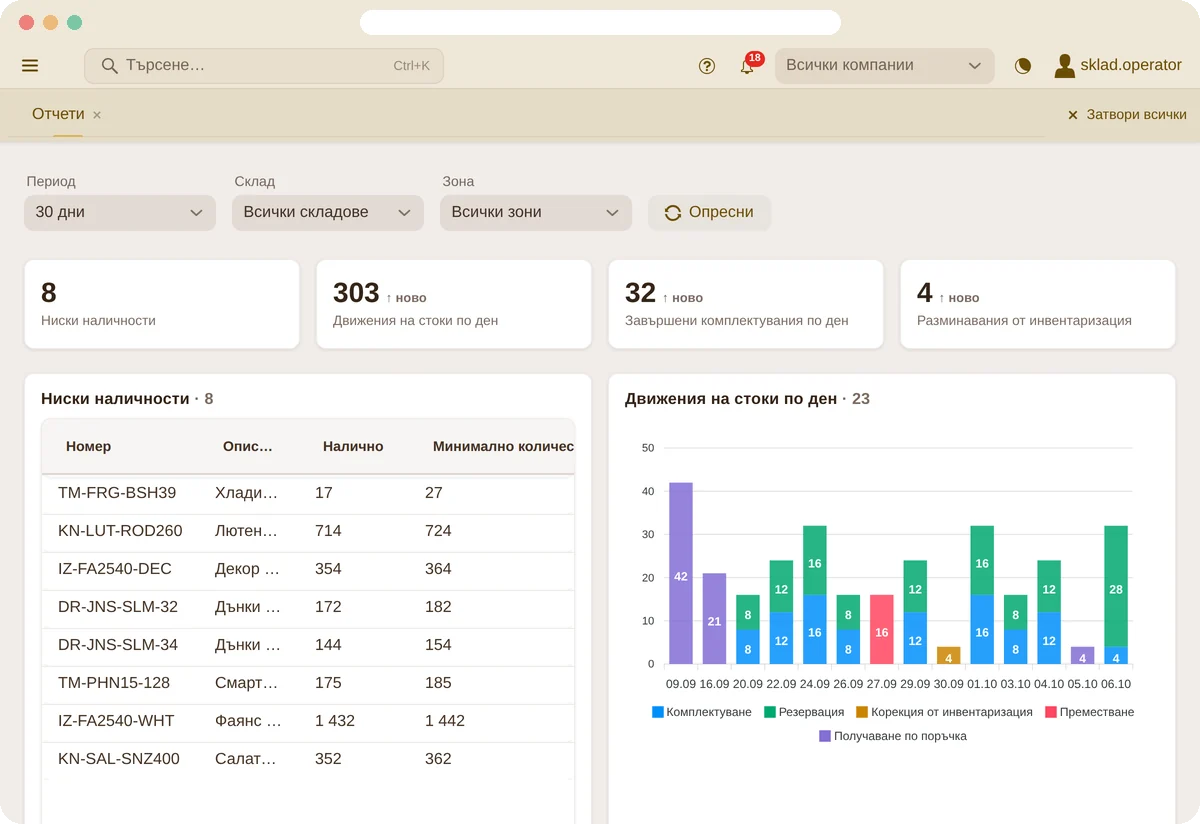The height and width of the screenshot is (824, 1200).
Task: Click Затвори всички button
Action: (1127, 115)
